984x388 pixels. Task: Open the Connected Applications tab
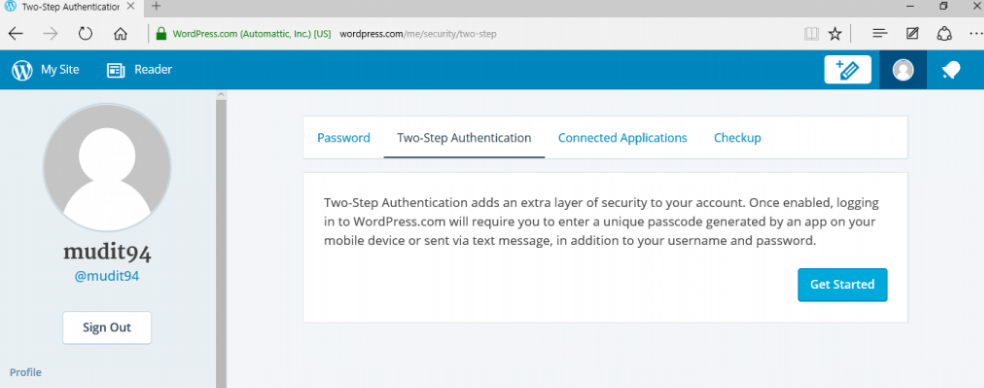623,137
